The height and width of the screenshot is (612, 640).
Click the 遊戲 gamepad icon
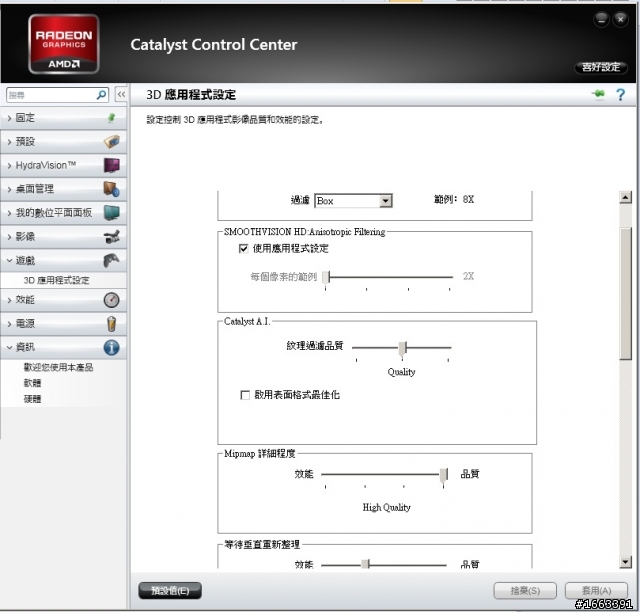coord(111,260)
